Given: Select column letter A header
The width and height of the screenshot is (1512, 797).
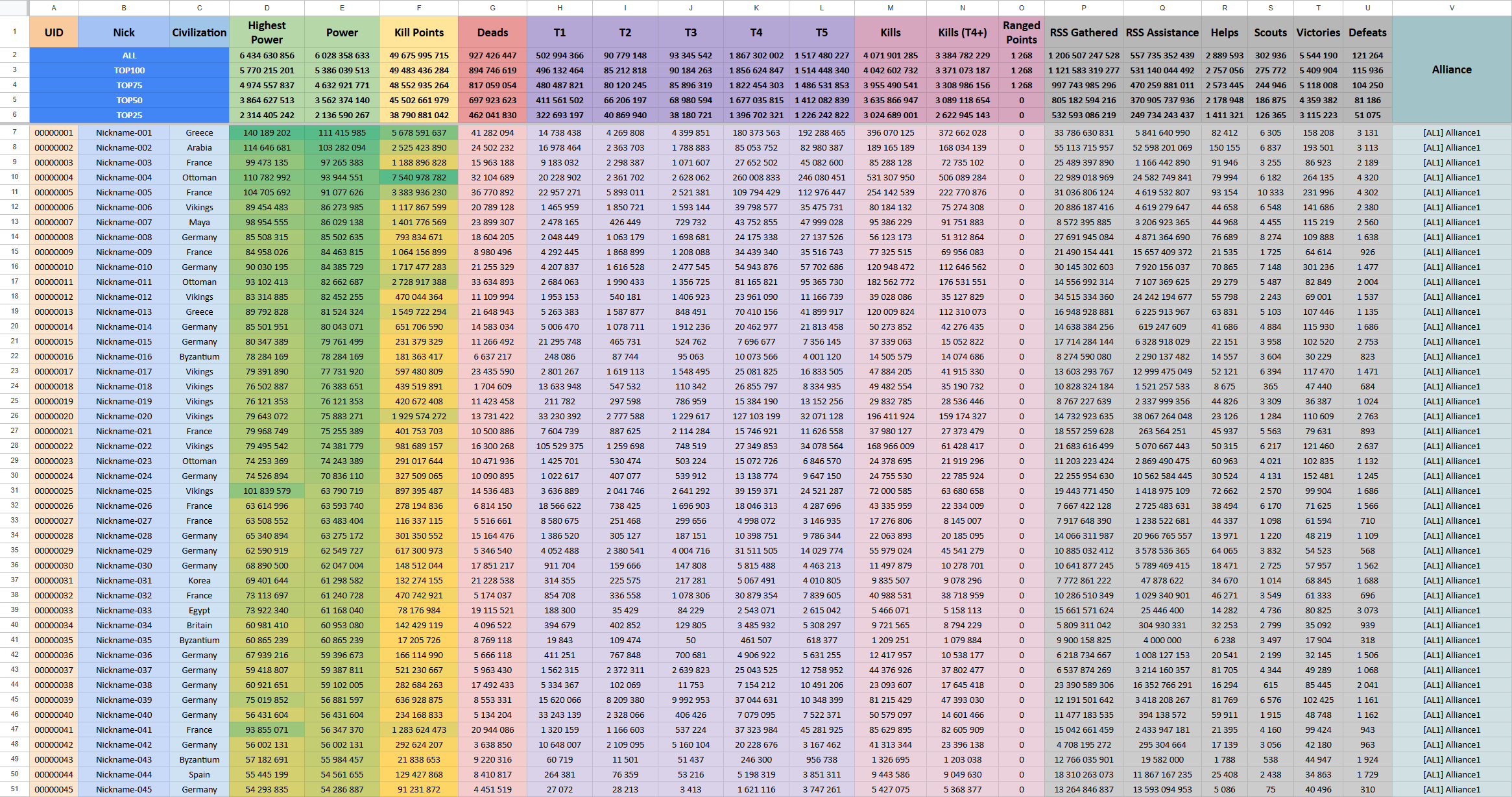Looking at the screenshot, I should click(54, 8).
